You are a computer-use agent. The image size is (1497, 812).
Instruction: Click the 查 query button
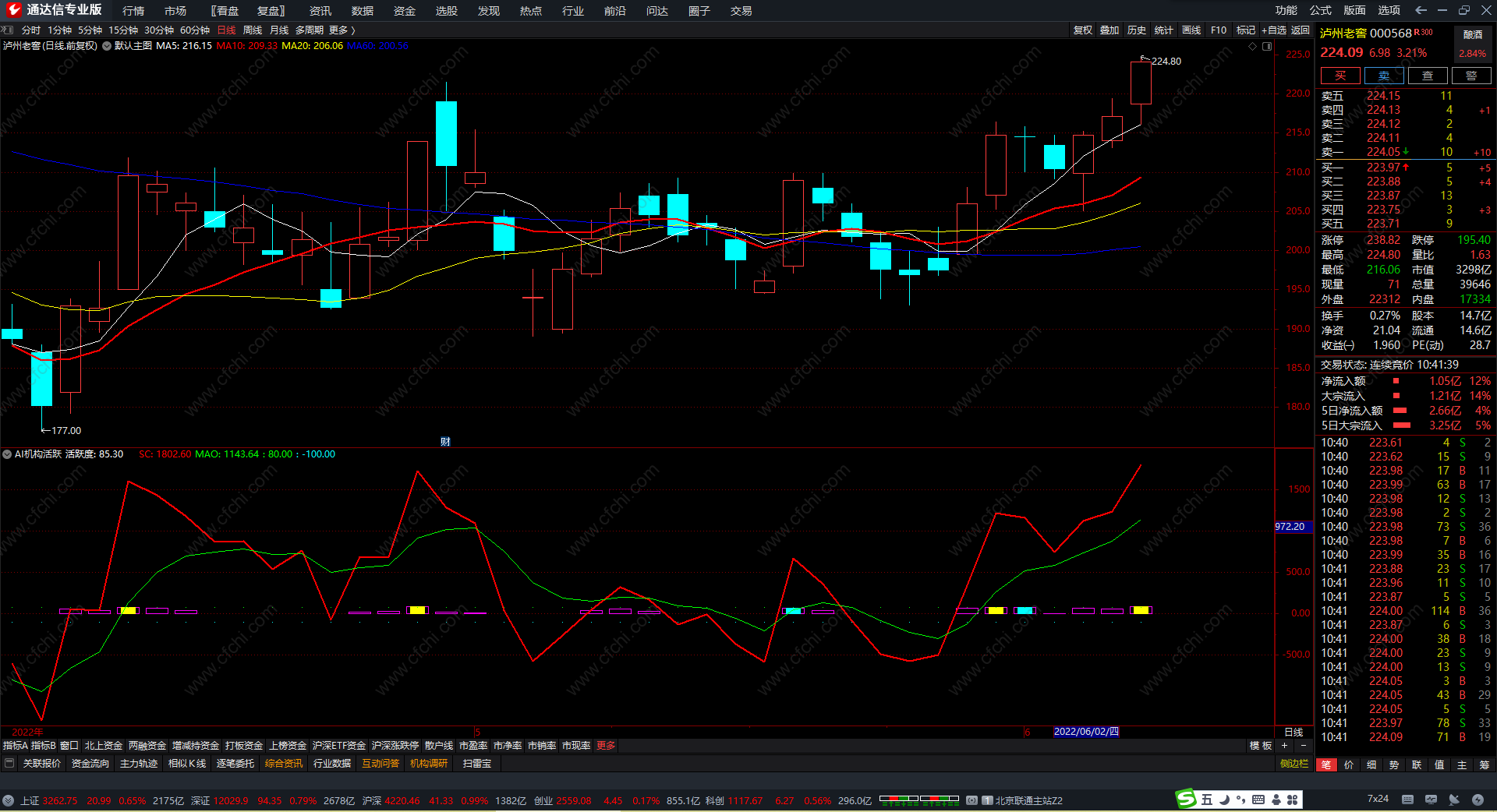(x=1428, y=76)
